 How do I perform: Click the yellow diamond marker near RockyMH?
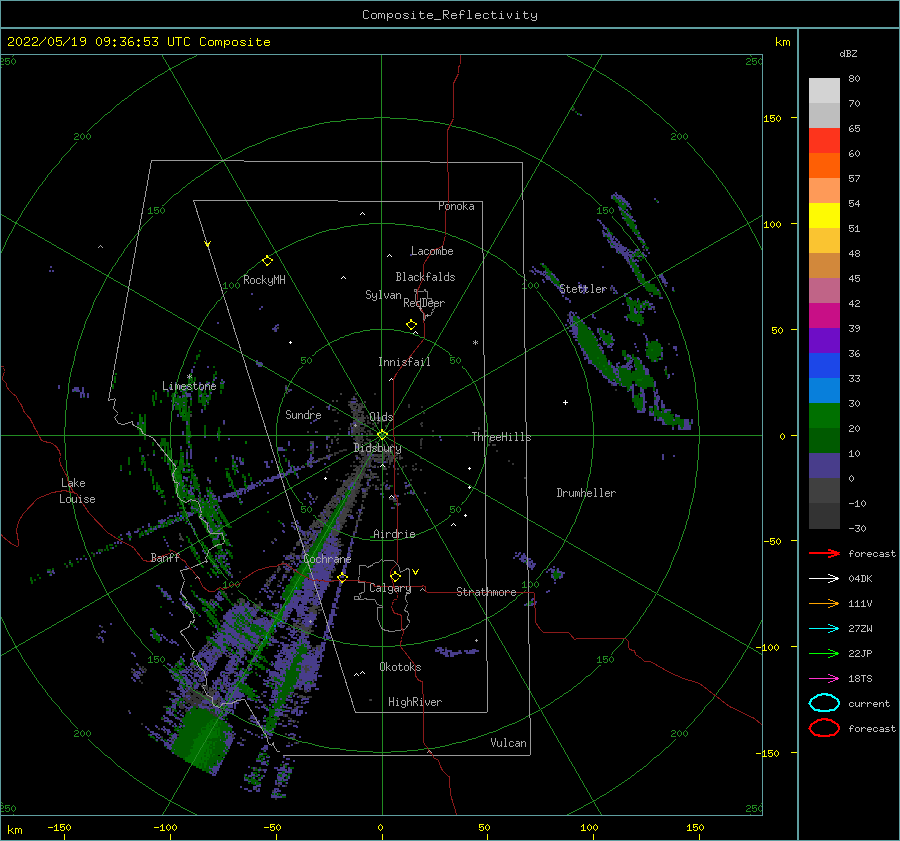[267, 261]
